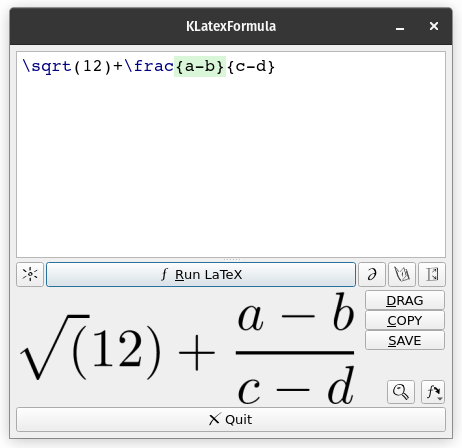This screenshot has height=448, width=462.
Task: Expand the side settings panel icon
Action: click(432, 274)
